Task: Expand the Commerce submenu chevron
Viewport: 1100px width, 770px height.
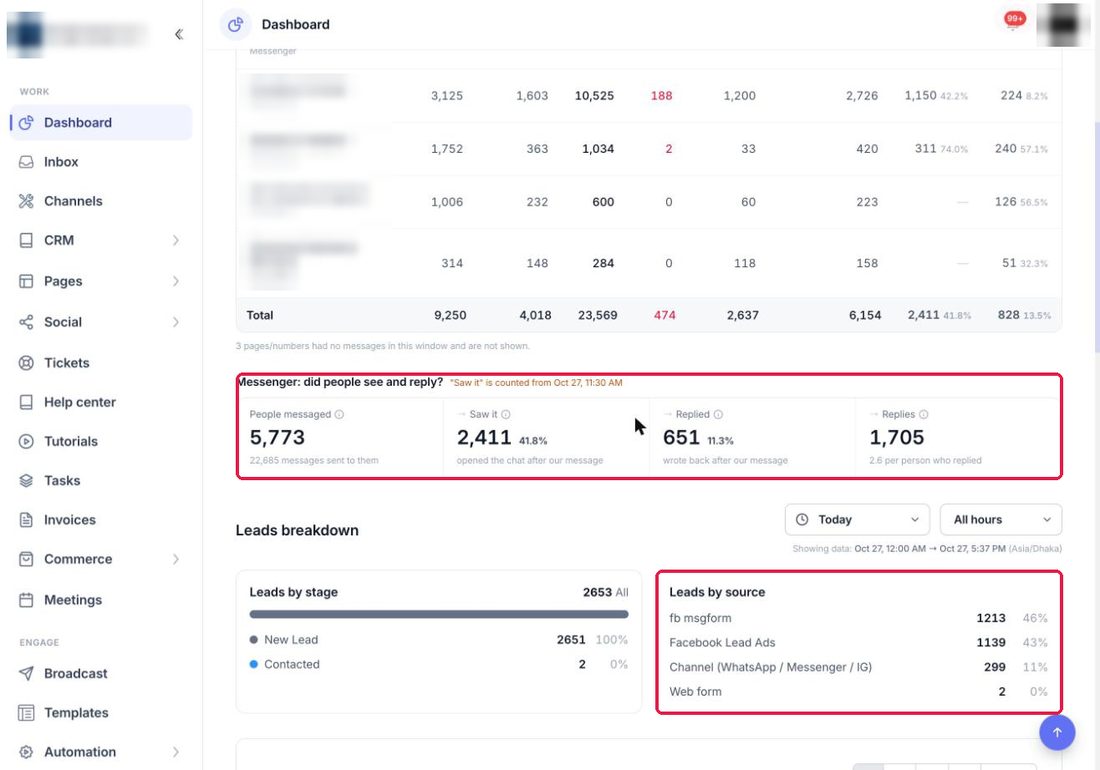Action: [175, 559]
